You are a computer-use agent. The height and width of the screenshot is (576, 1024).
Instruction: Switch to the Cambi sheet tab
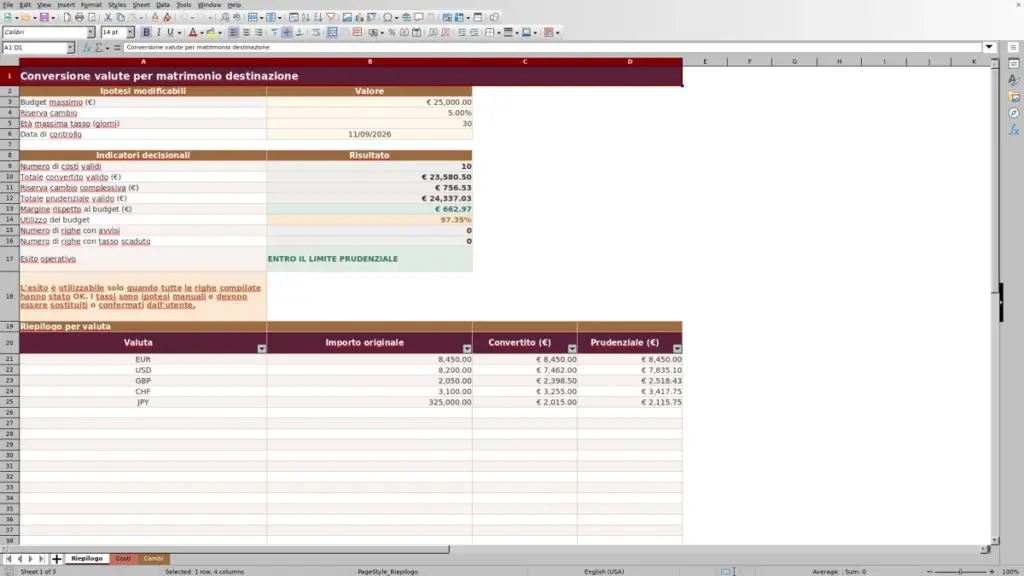pyautogui.click(x=153, y=558)
